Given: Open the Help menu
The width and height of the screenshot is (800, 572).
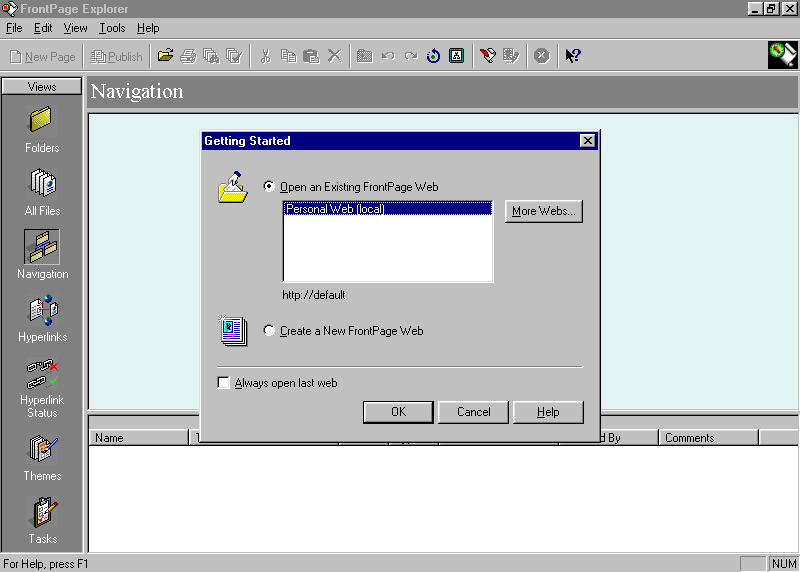Looking at the screenshot, I should coord(148,28).
